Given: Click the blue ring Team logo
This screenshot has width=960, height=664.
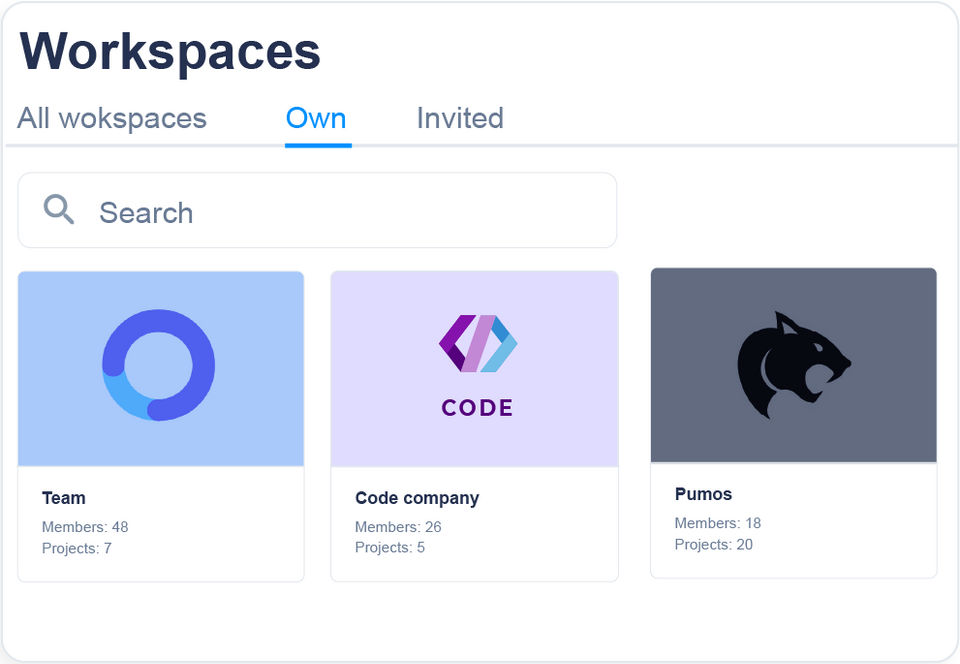Looking at the screenshot, I should [x=159, y=365].
